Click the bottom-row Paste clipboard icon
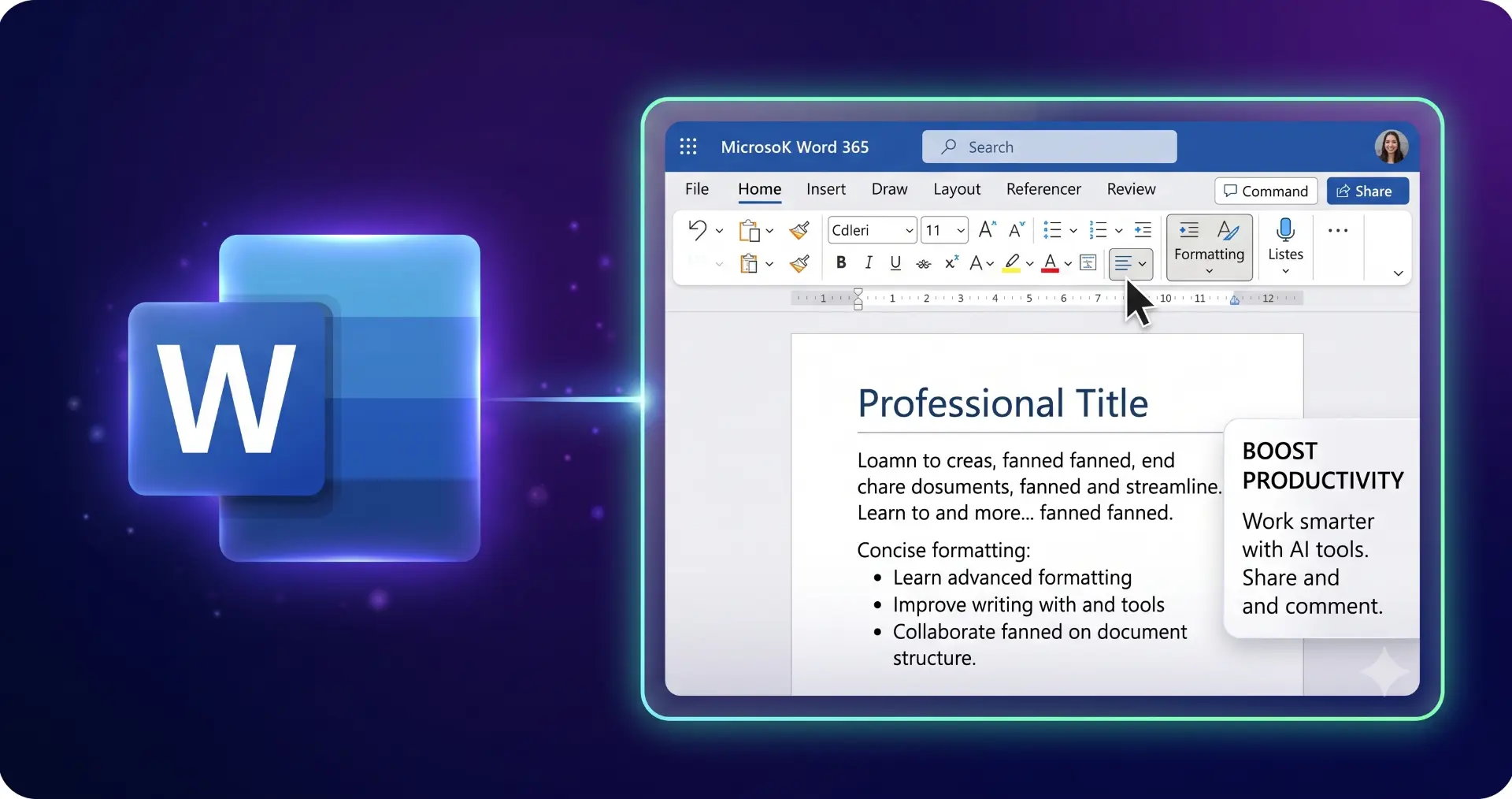 [x=749, y=263]
